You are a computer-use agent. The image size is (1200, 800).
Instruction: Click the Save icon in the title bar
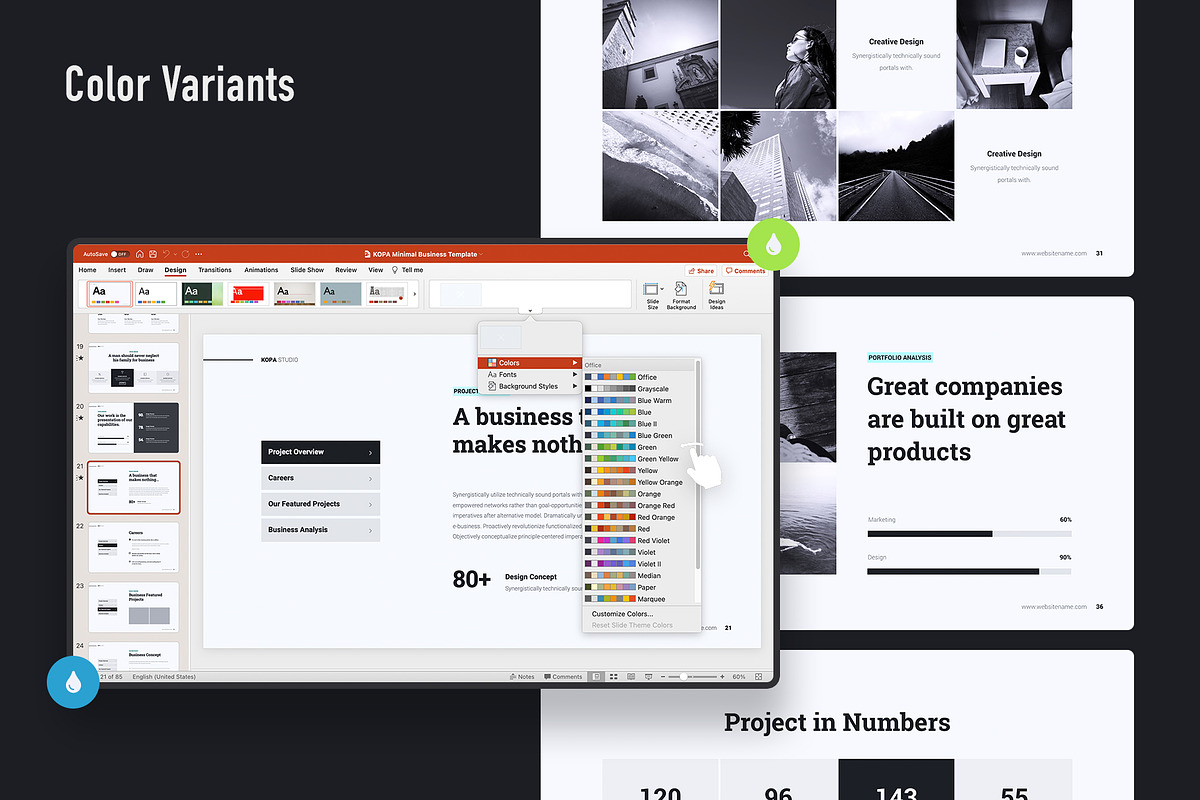pos(152,254)
